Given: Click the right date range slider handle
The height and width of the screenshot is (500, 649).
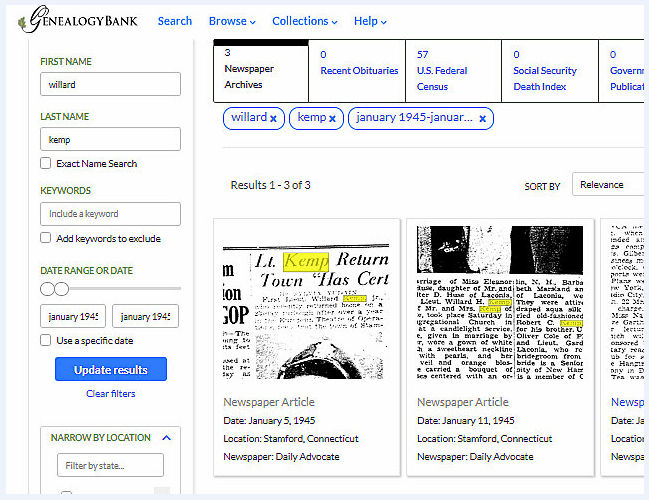Looking at the screenshot, I should point(62,289).
